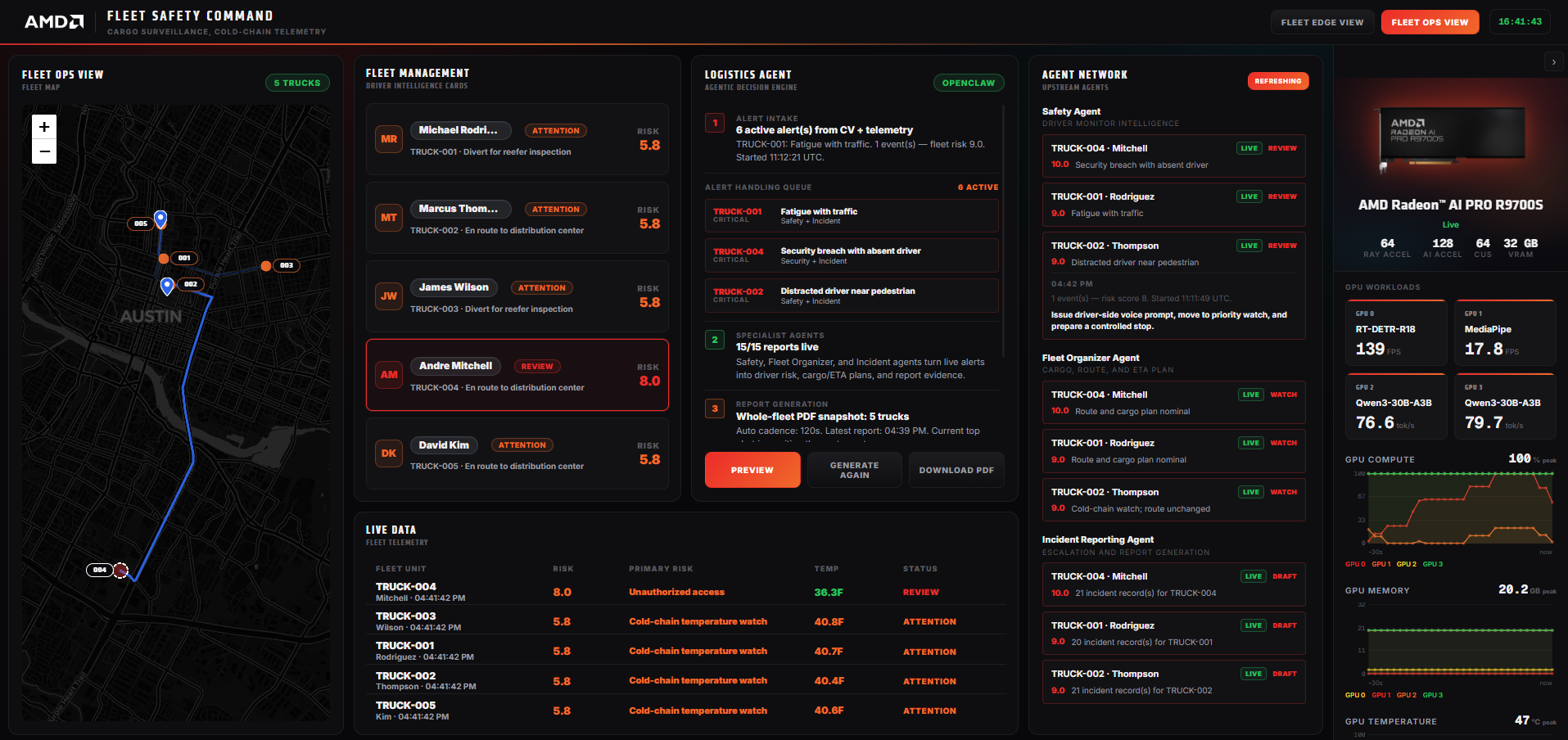This screenshot has height=740, width=1568.
Task: Download the PDF report
Action: click(x=956, y=470)
